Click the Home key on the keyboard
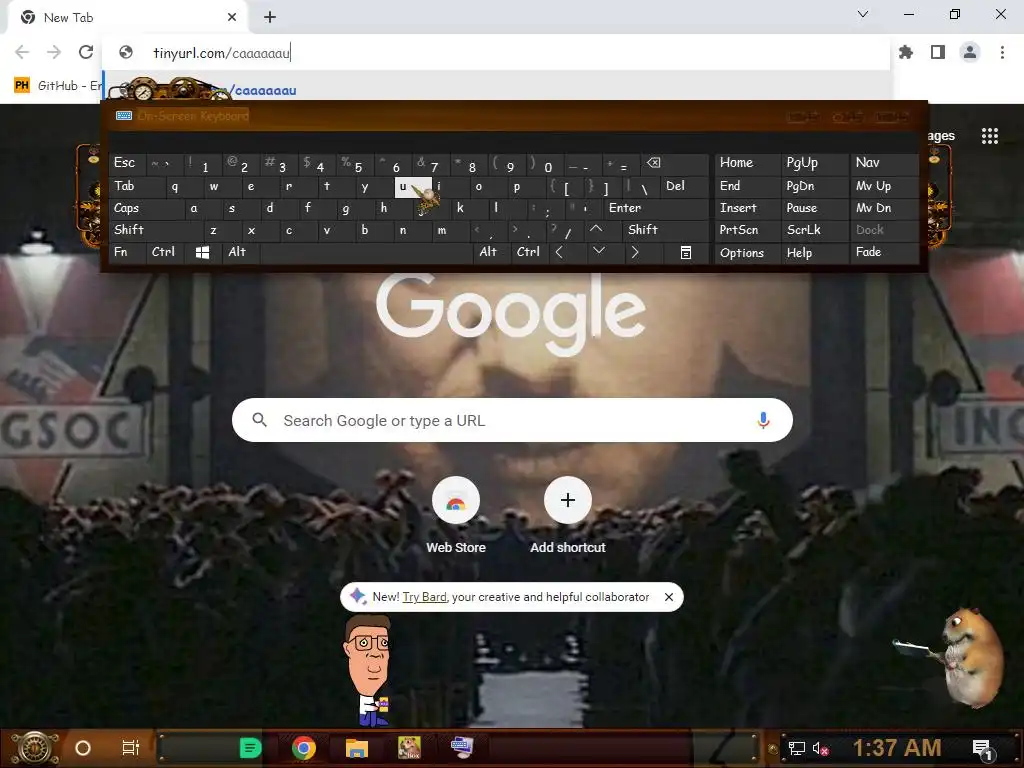 click(748, 163)
